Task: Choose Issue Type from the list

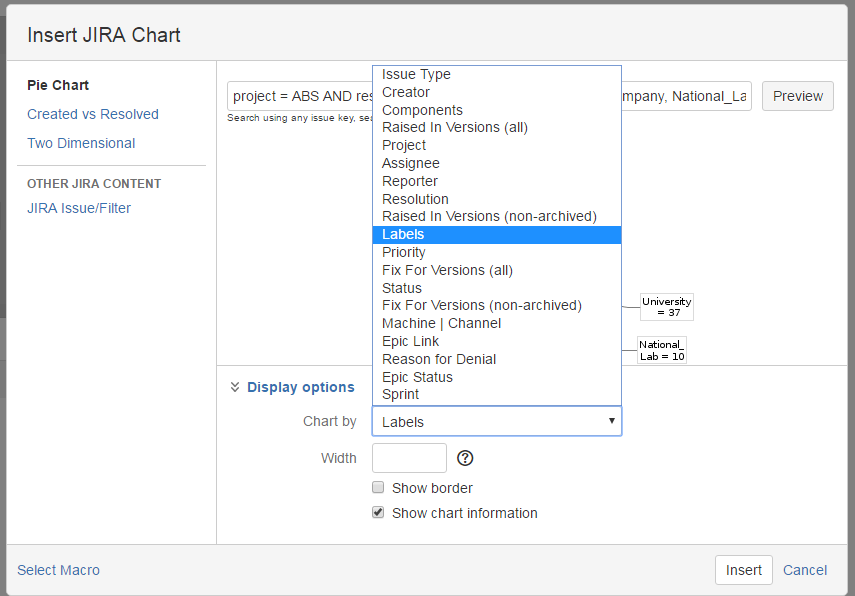Action: point(497,74)
